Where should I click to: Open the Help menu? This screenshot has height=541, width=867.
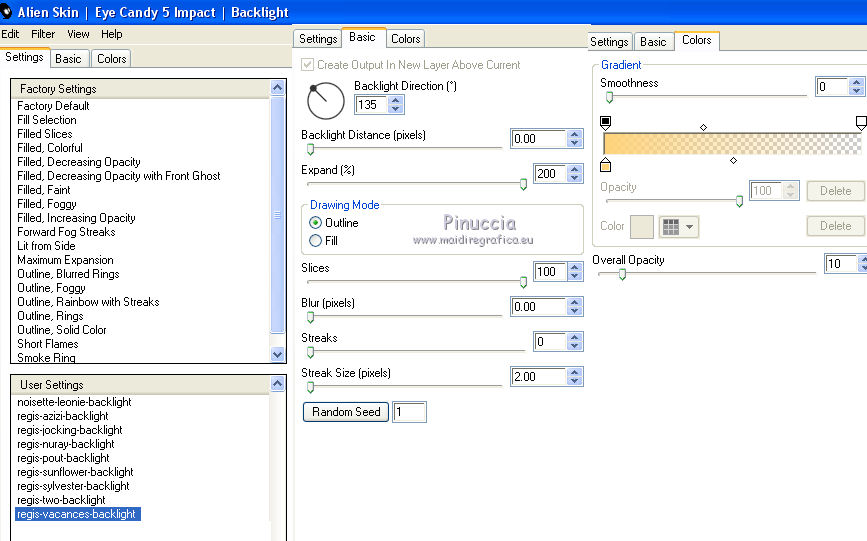[111, 34]
